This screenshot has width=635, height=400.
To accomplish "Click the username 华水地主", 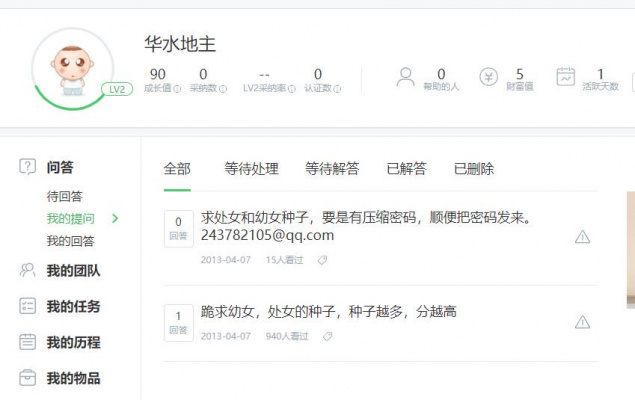I will (x=180, y=44).
